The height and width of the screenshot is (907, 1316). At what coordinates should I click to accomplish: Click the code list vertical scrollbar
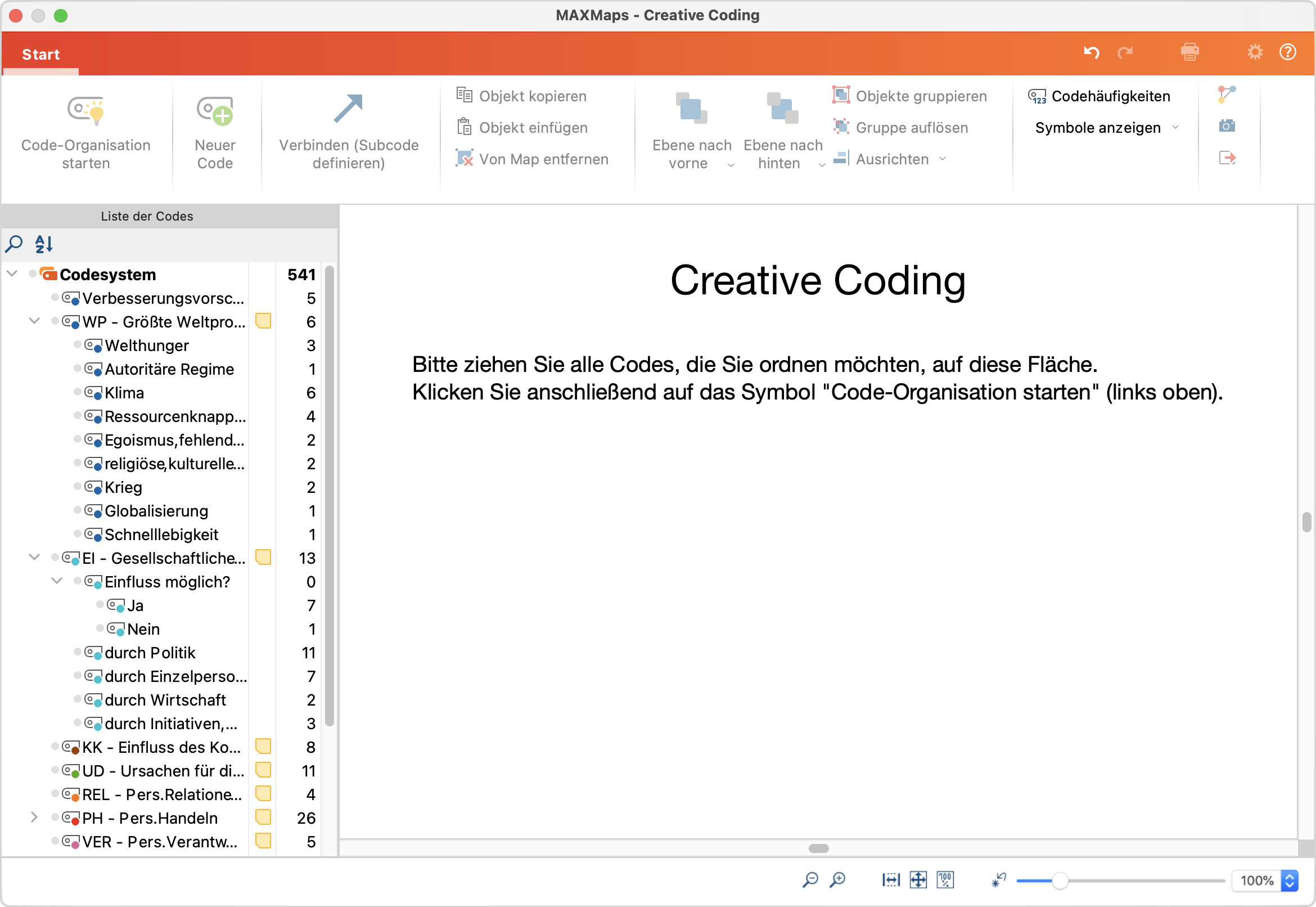[329, 496]
